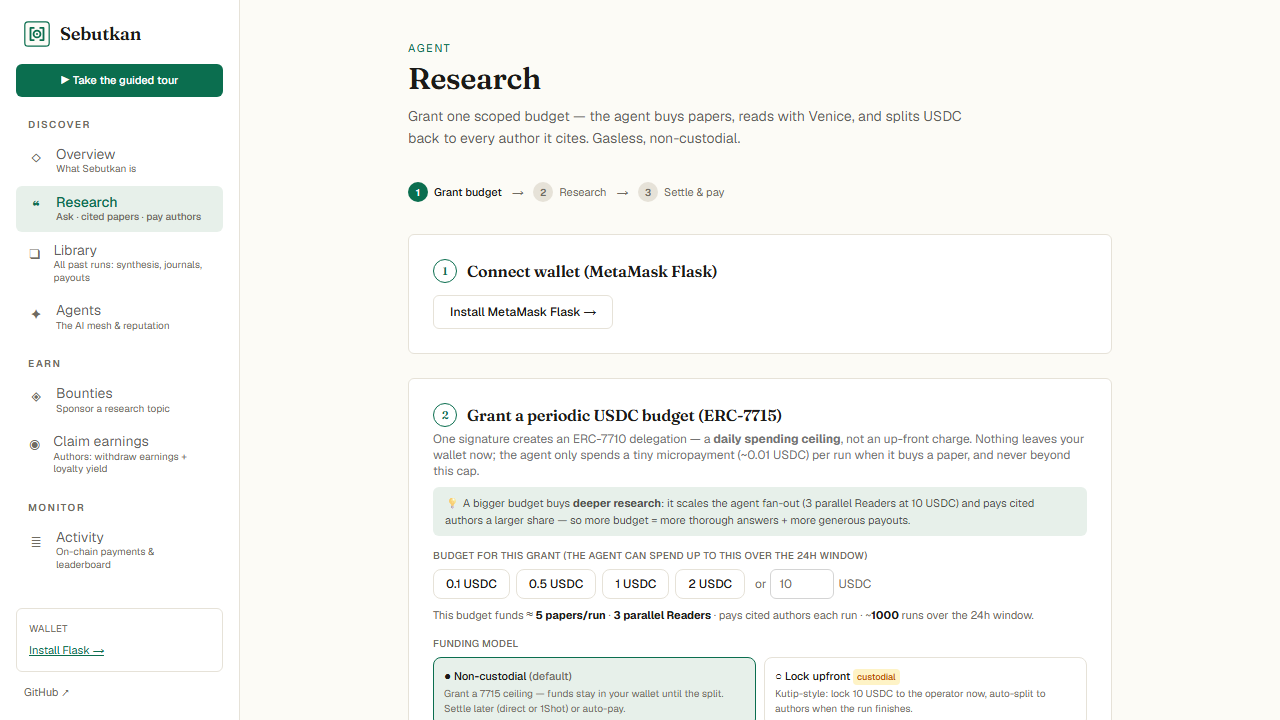Click the lightbulb tip icon
The width and height of the screenshot is (1280, 720).
452,503
